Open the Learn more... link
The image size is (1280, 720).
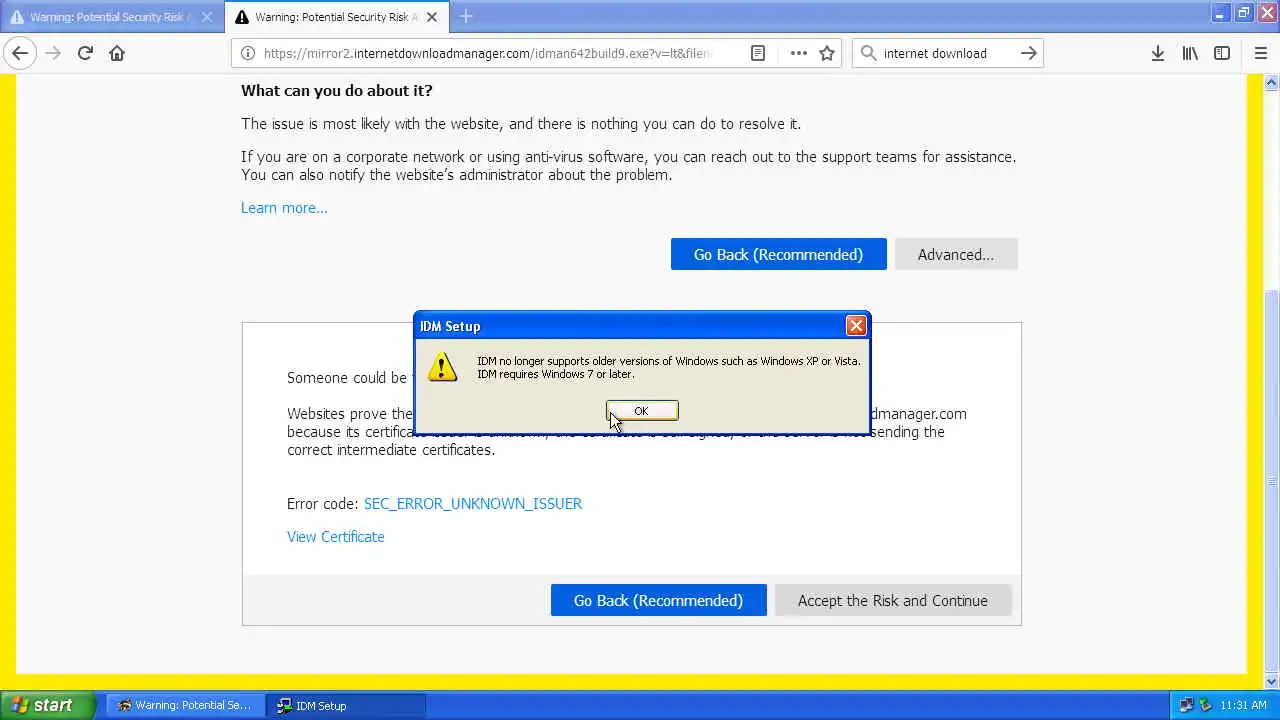tap(284, 208)
